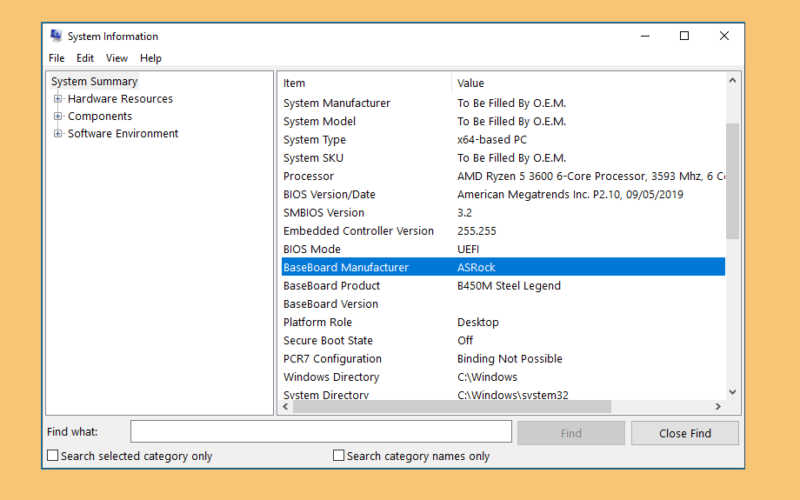Select the BIOS Version/Date row

pos(503,194)
